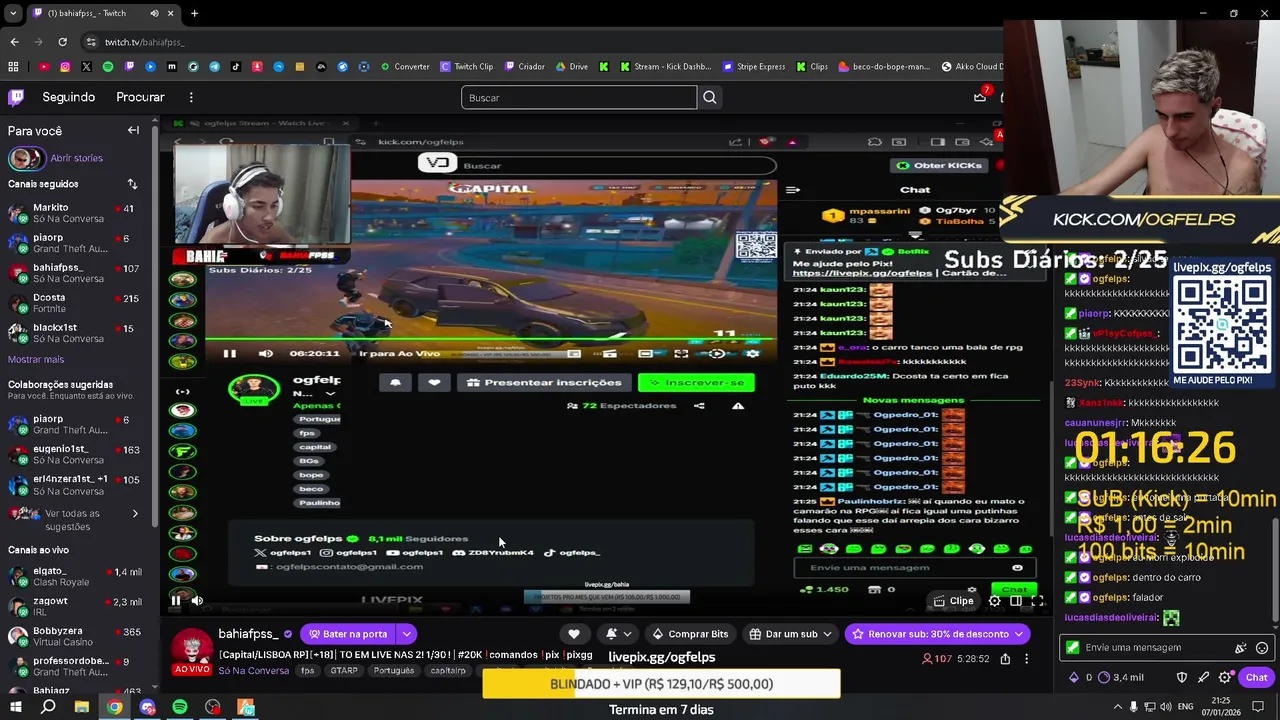Open blackx1st channel in sidebar
The height and width of the screenshot is (720, 1280).
click(78, 333)
